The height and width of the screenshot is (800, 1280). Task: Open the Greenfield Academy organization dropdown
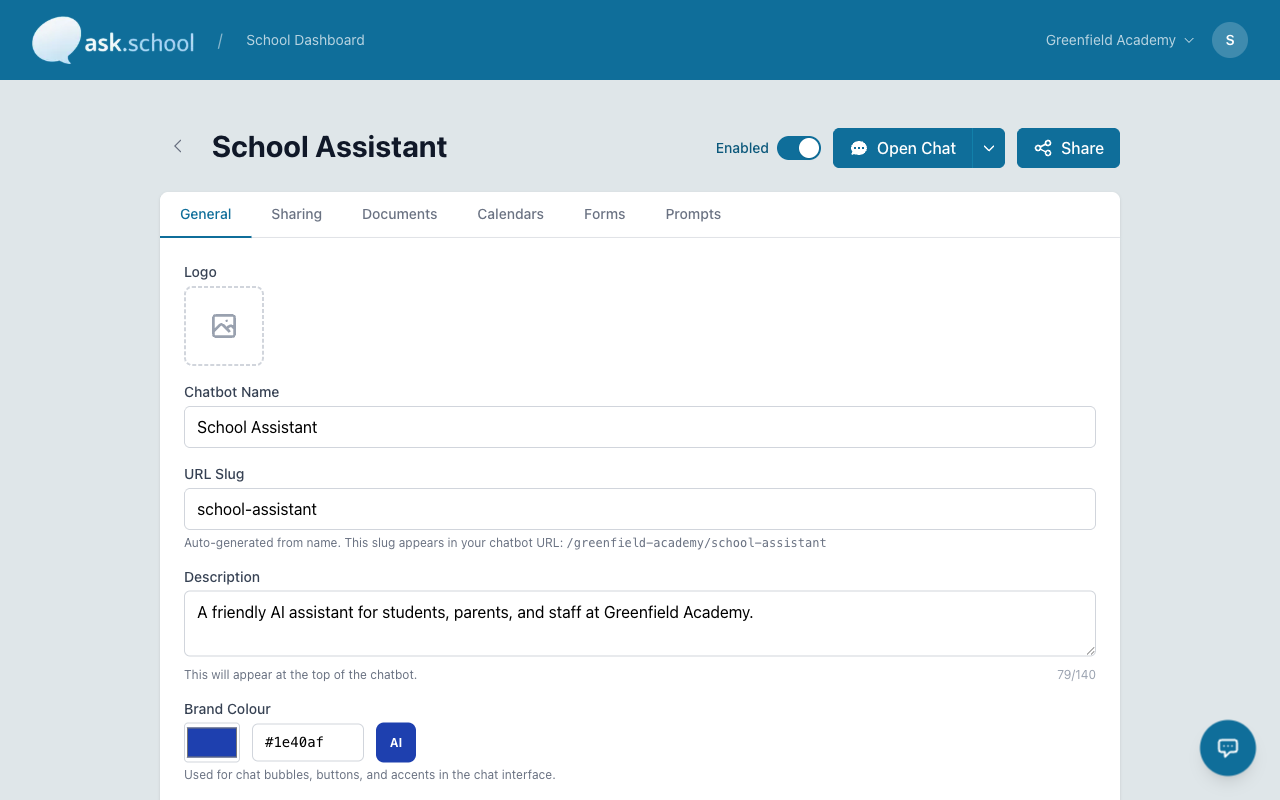tap(1120, 40)
